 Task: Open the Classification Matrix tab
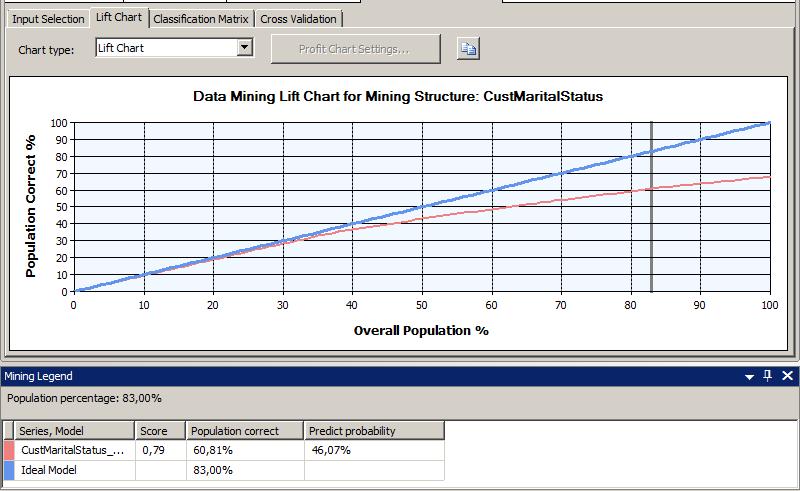[201, 19]
